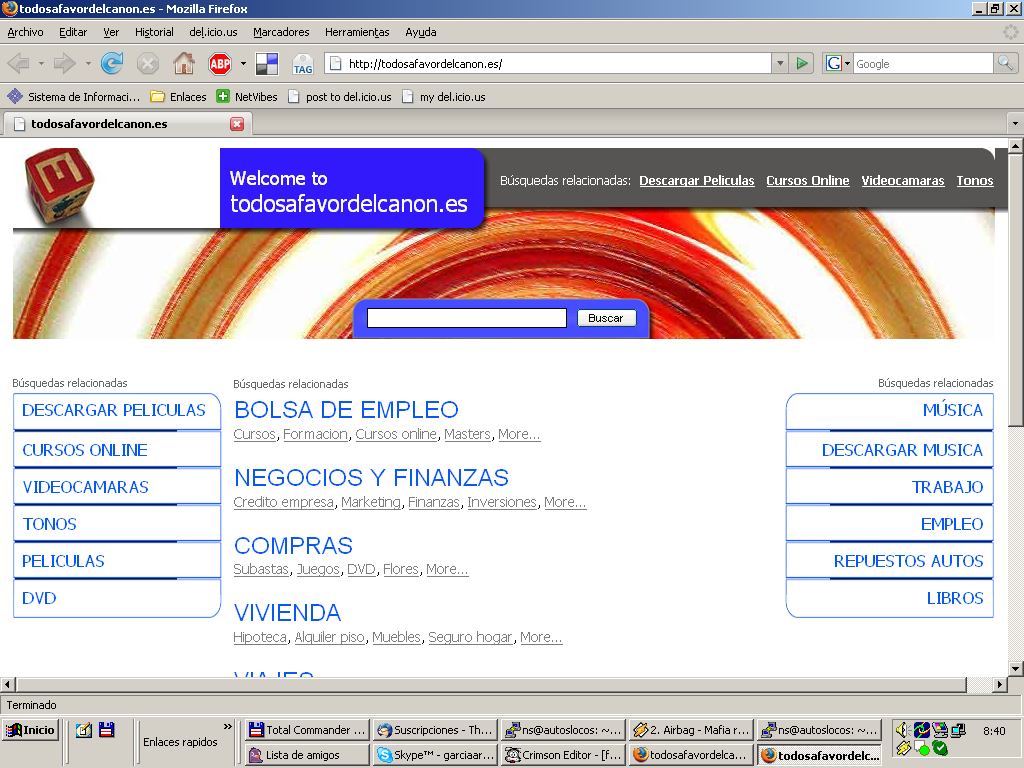This screenshot has height=768, width=1024.
Task: Click the NetVibes bookmark
Action: 247,97
